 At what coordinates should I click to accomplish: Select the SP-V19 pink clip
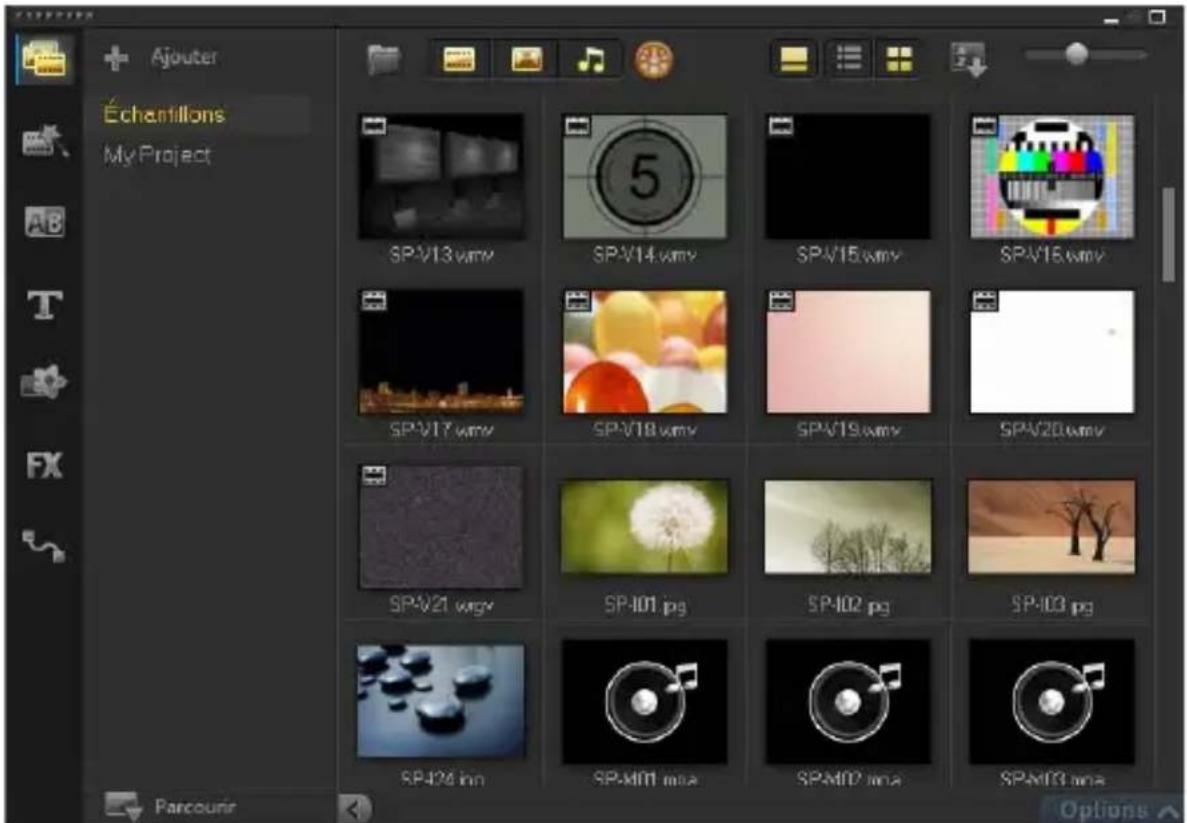tap(848, 351)
